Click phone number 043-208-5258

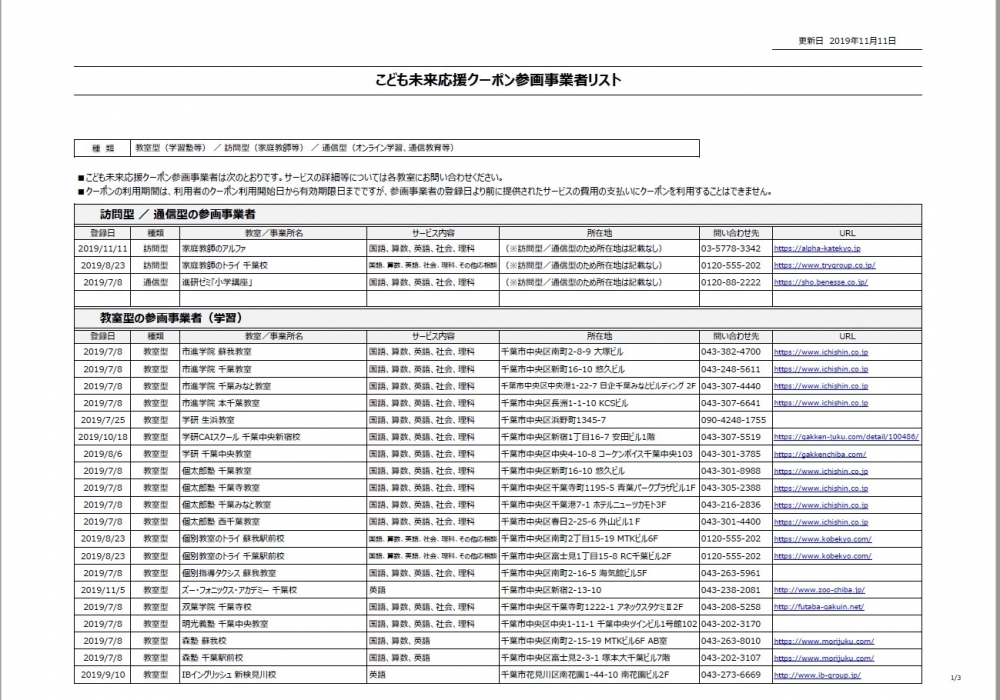coord(731,607)
